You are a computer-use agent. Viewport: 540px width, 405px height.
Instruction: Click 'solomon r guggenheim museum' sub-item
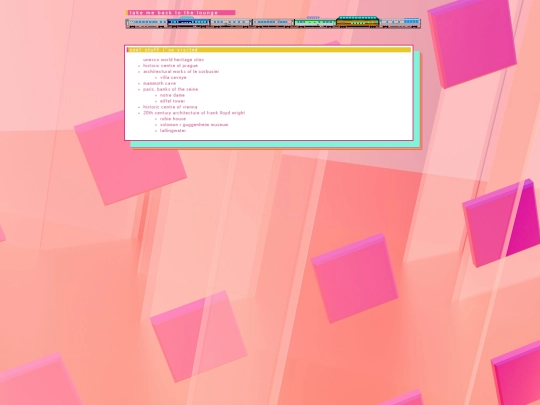pyautogui.click(x=194, y=124)
